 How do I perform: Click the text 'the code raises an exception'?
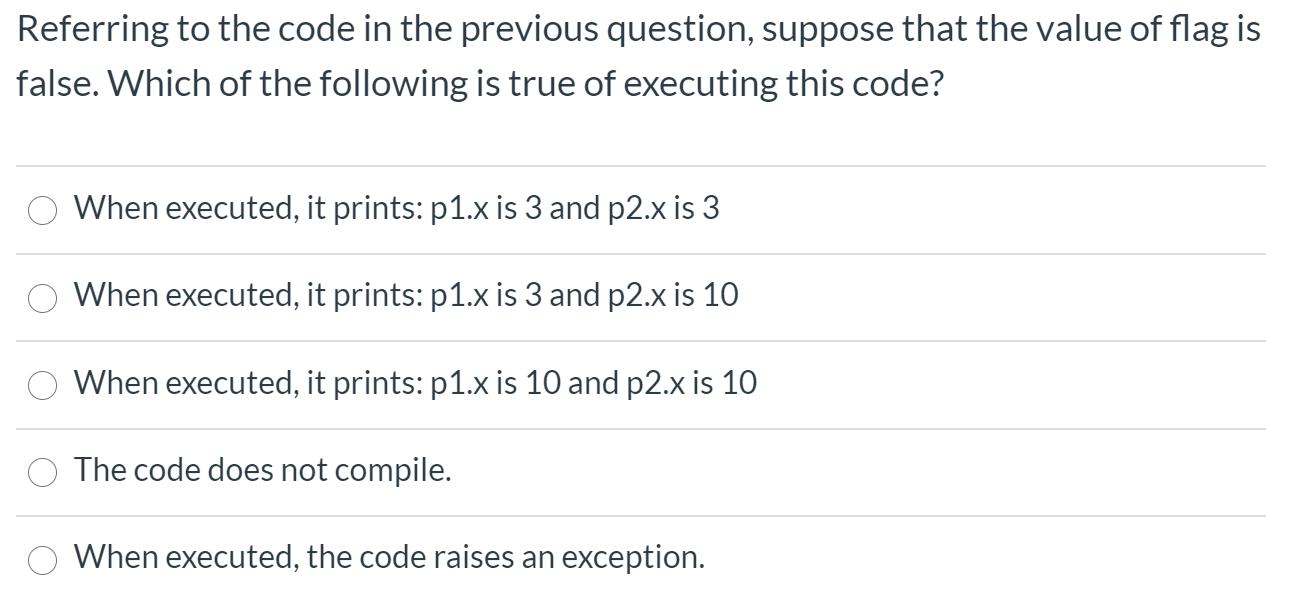pyautogui.click(x=390, y=557)
